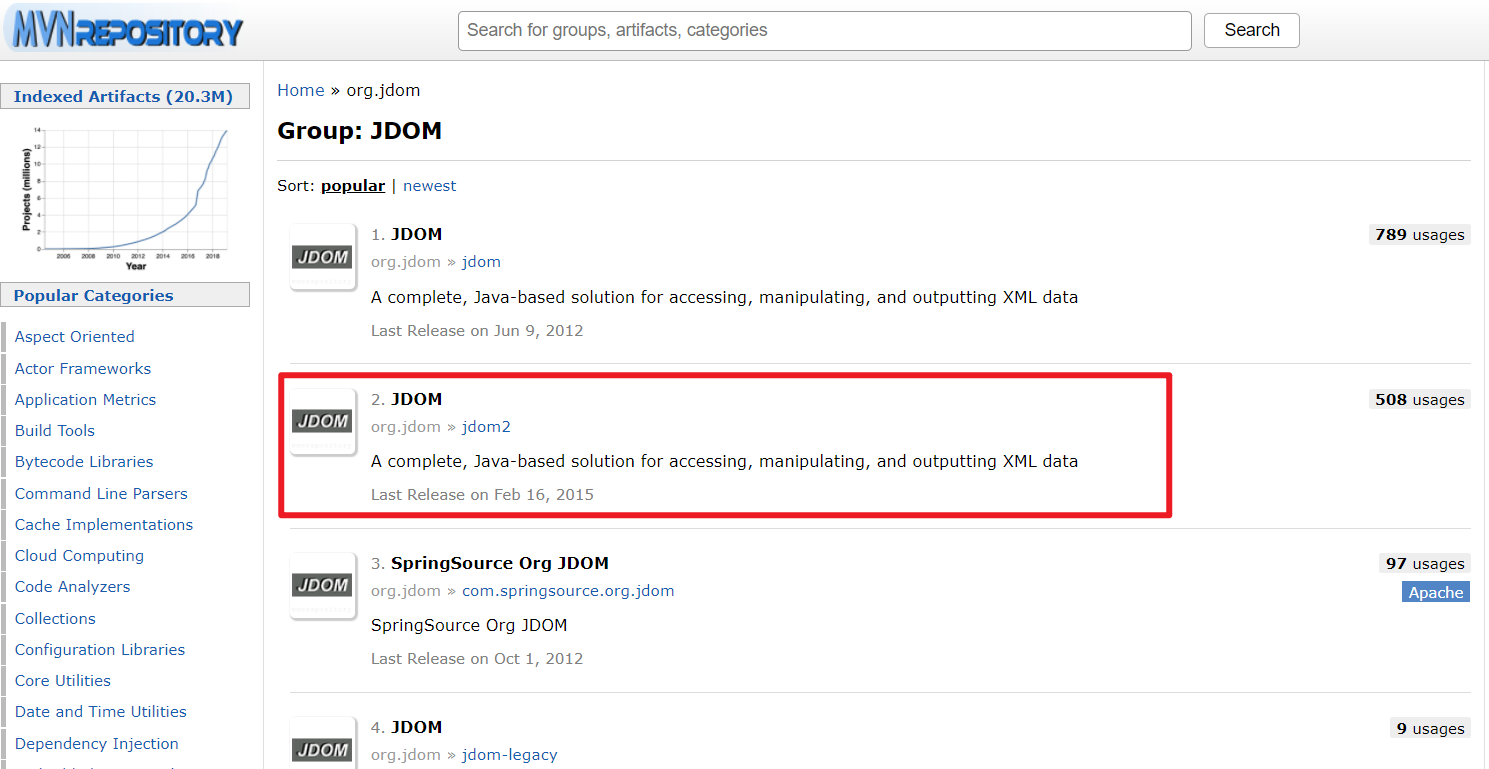This screenshot has height=769, width=1489.
Task: Open the jdom2 artifact link
Action: (486, 426)
